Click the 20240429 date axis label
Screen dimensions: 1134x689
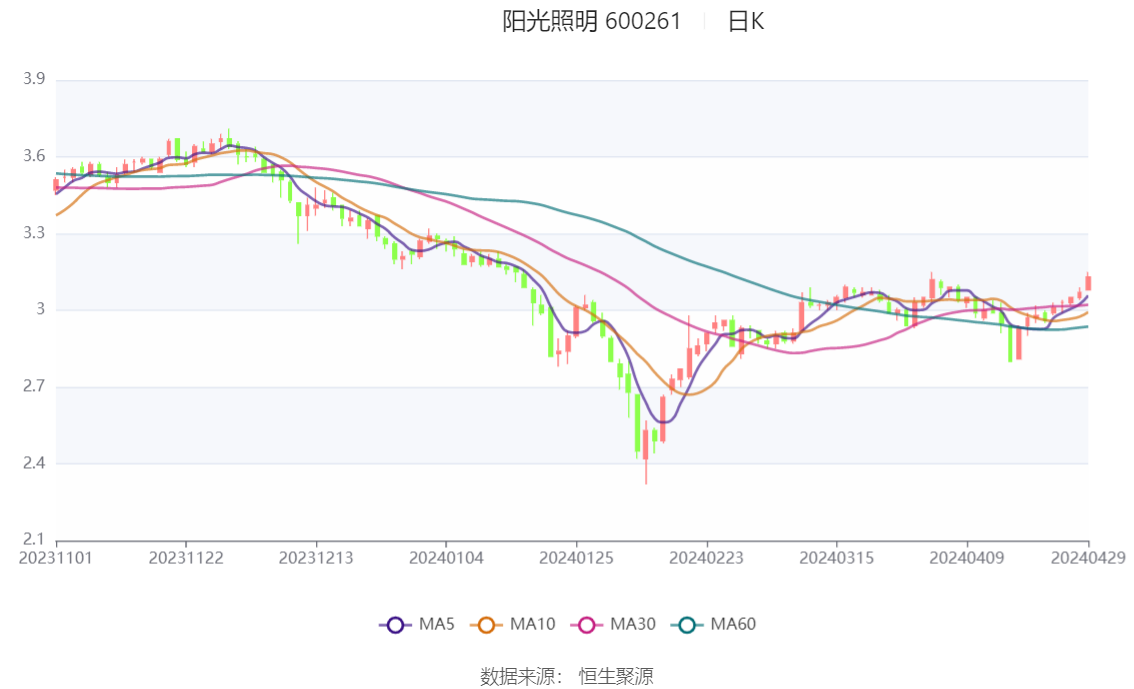(x=1088, y=558)
